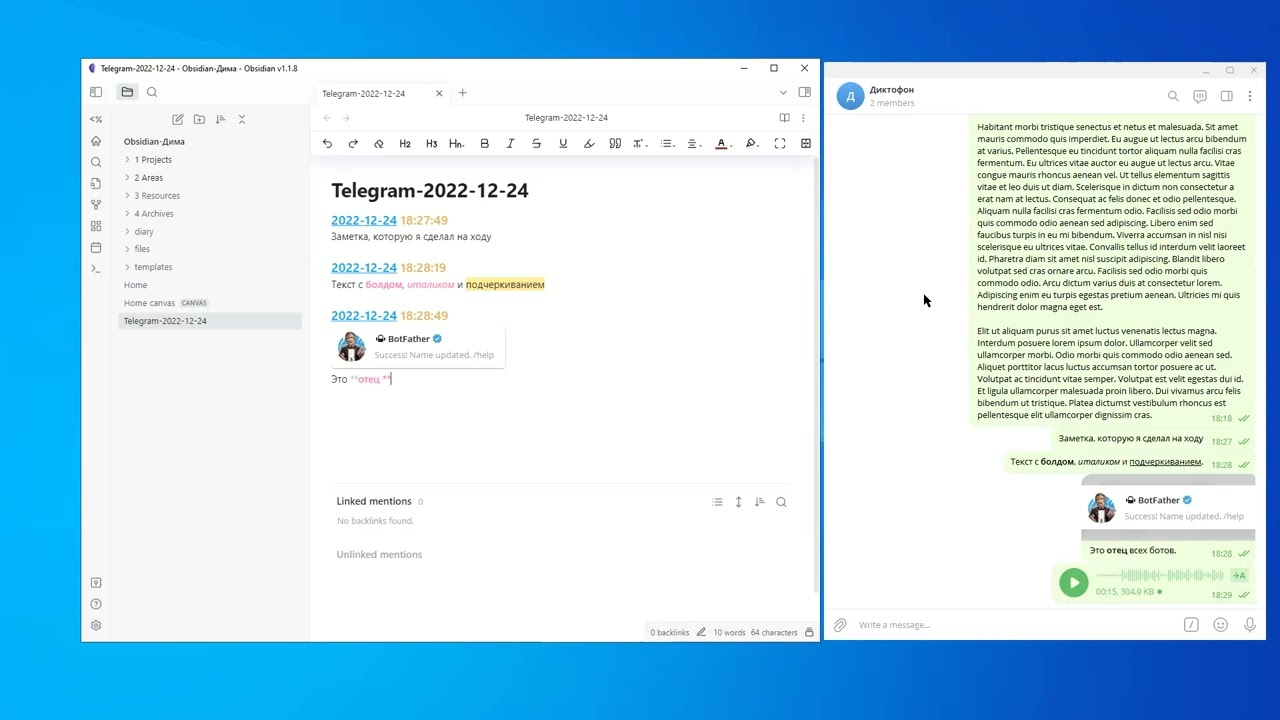Open the file explorer tab in Obsidian

click(127, 92)
